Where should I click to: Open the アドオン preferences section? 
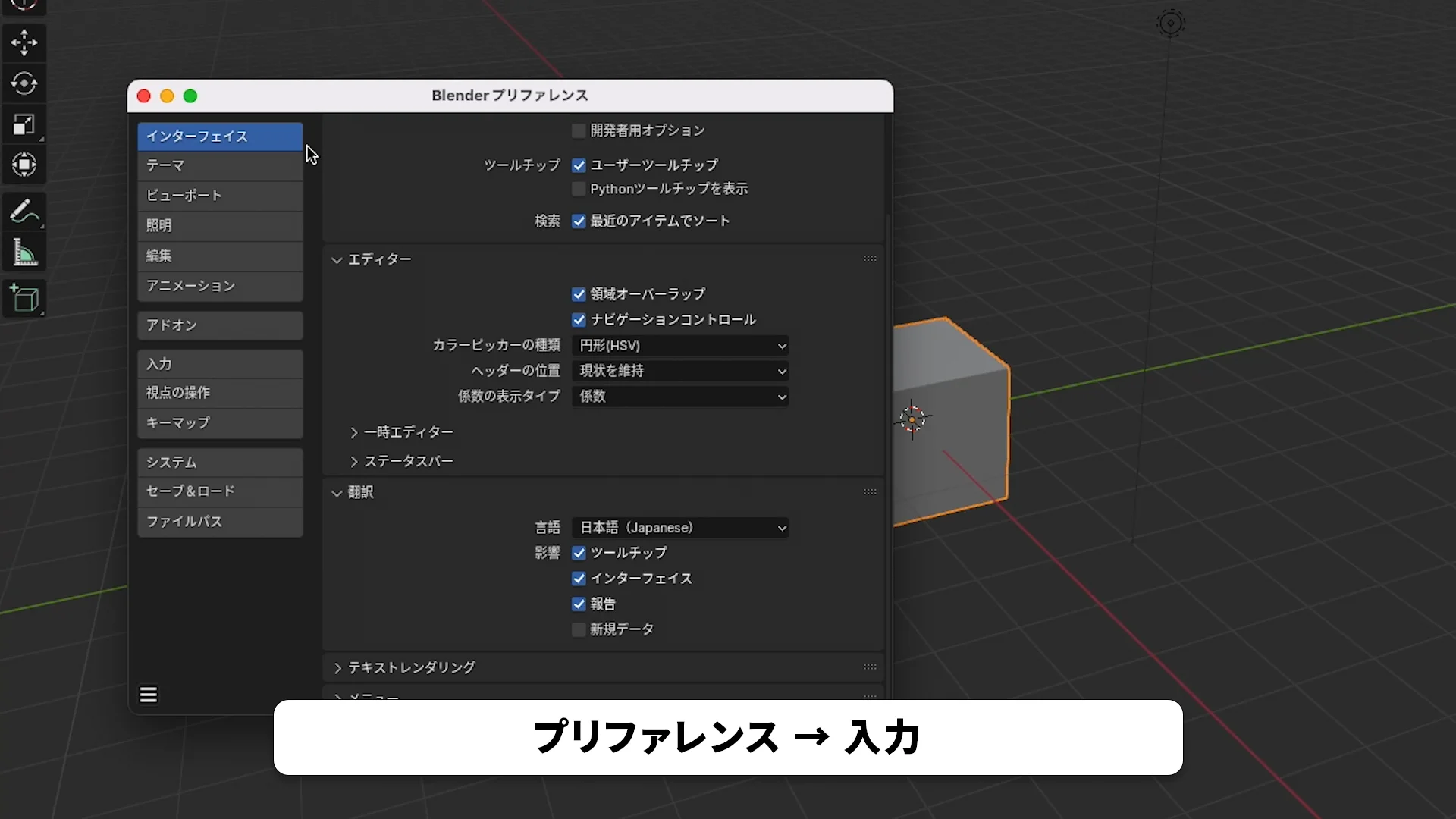pyautogui.click(x=219, y=325)
